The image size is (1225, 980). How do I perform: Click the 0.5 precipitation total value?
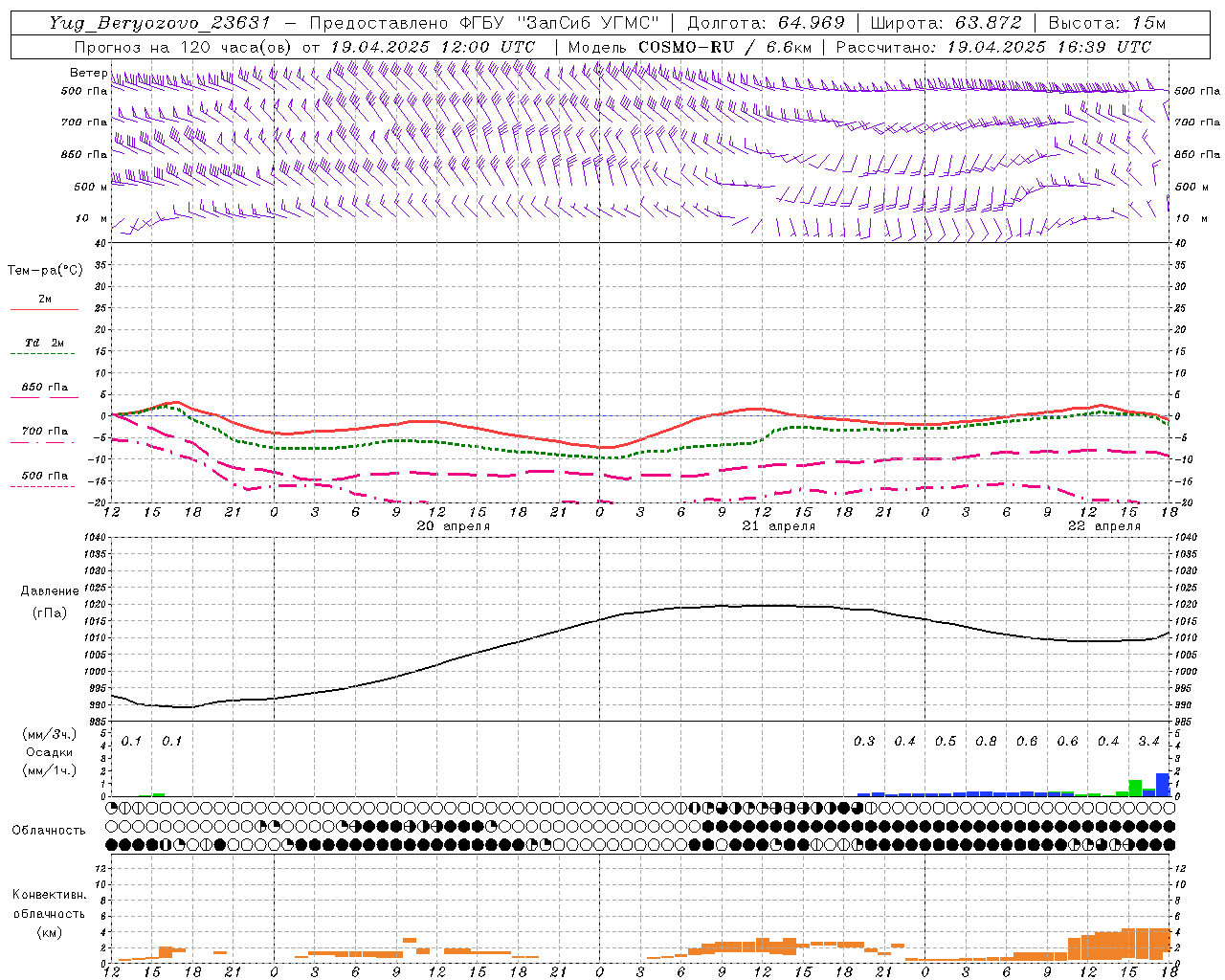tap(946, 742)
